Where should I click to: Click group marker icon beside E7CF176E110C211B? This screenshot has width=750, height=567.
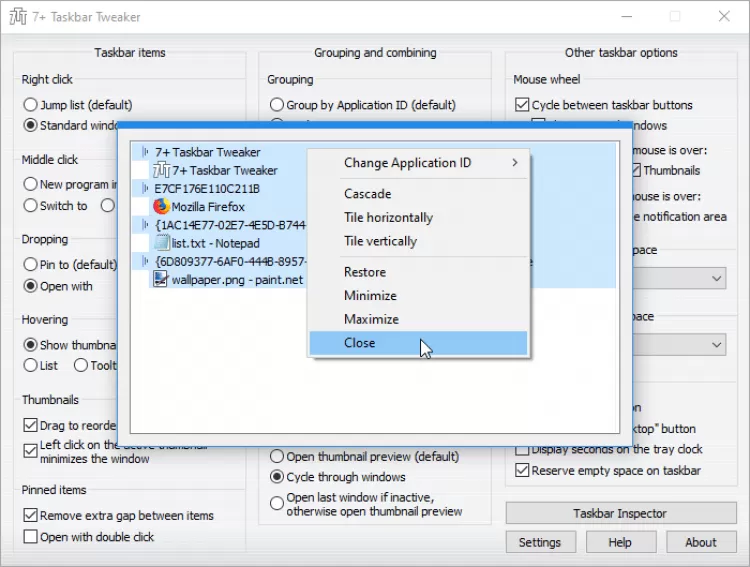pos(145,189)
